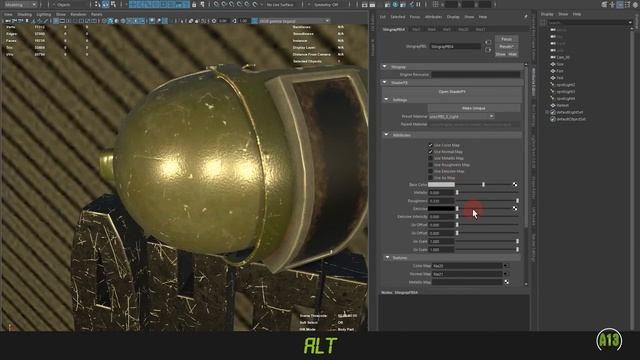Click the Color Map connection icon

point(506,266)
